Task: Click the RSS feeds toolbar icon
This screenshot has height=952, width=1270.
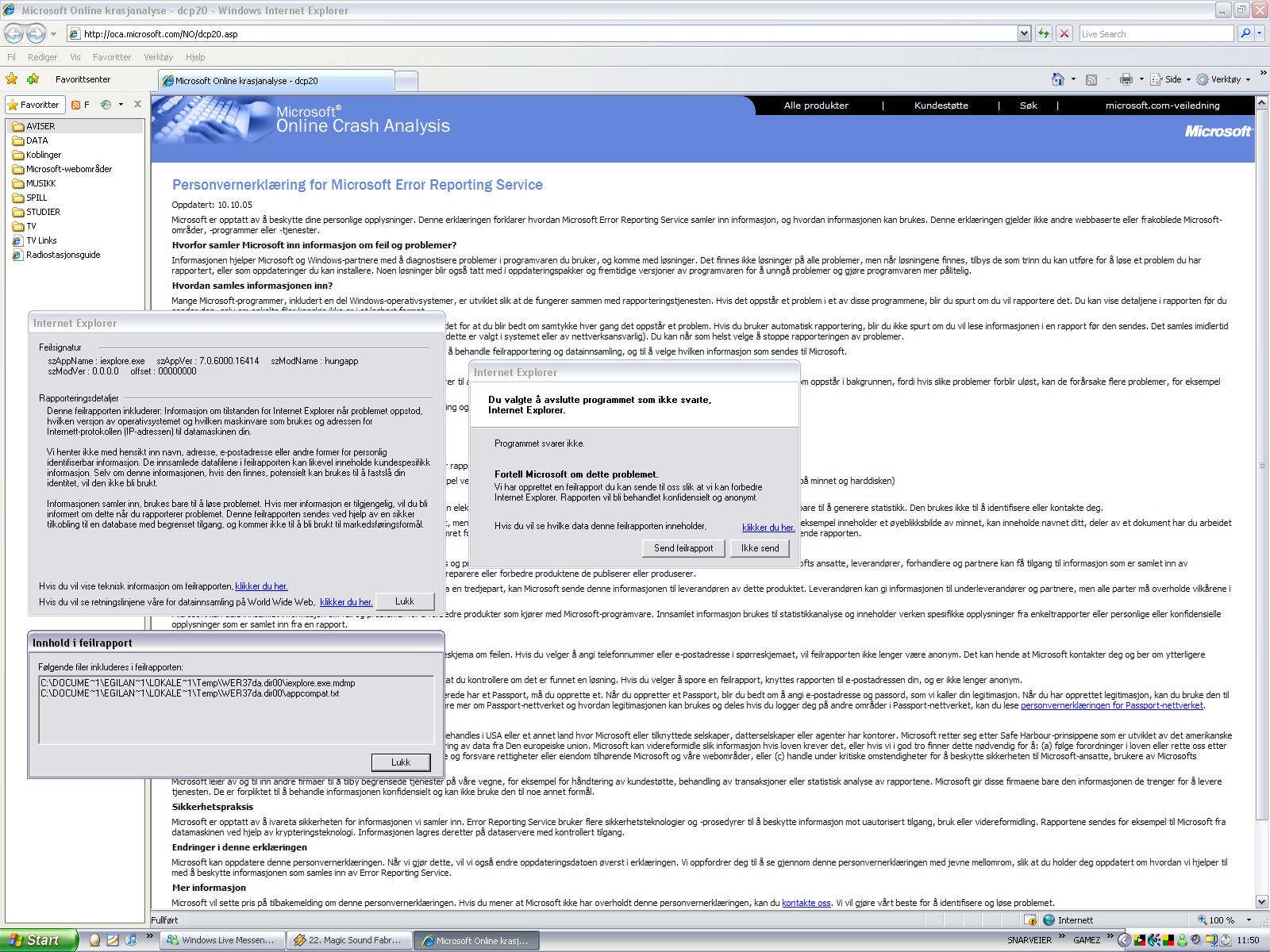Action: 1091,79
